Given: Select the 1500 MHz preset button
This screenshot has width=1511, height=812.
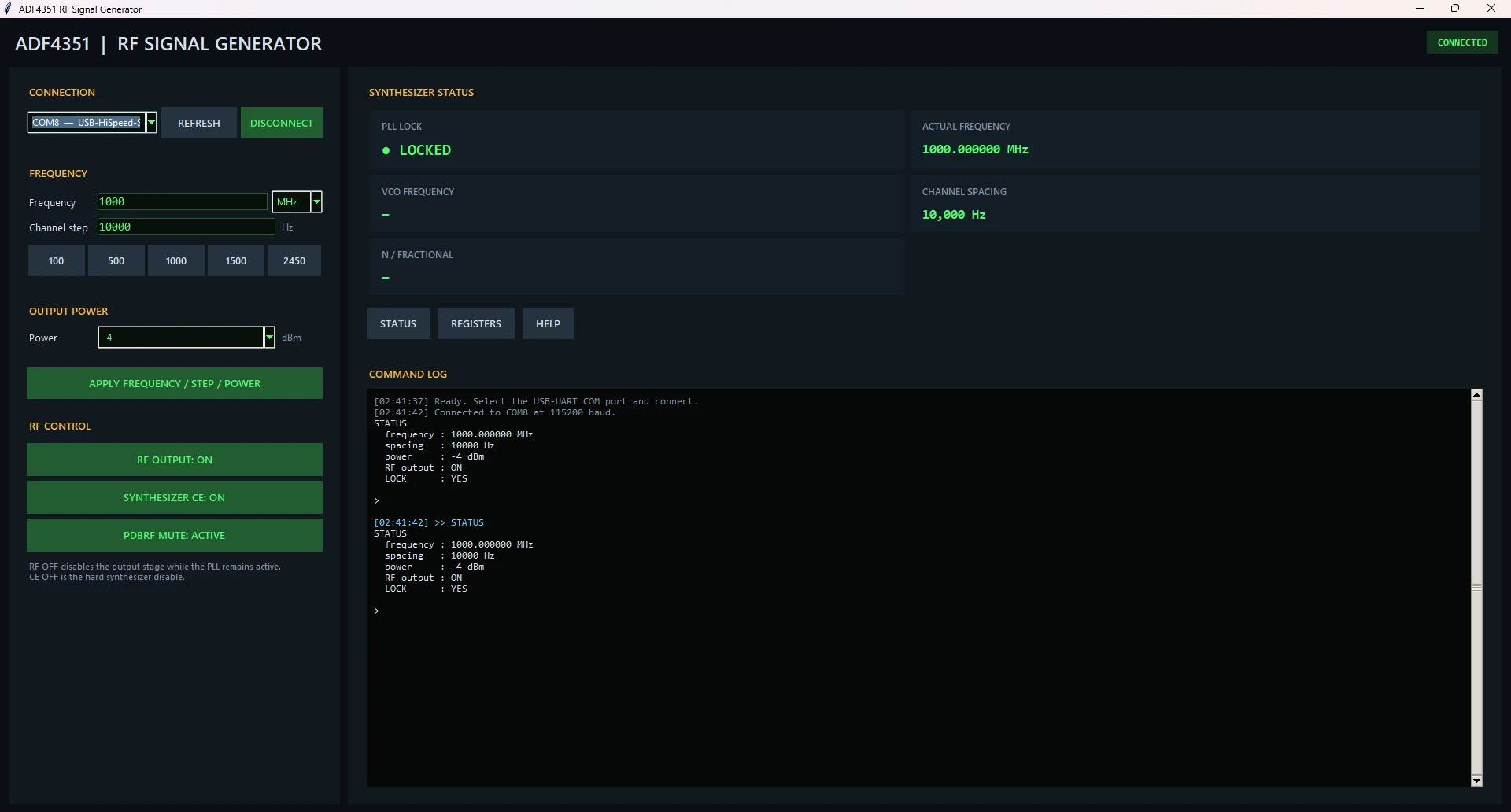Looking at the screenshot, I should tap(236, 260).
